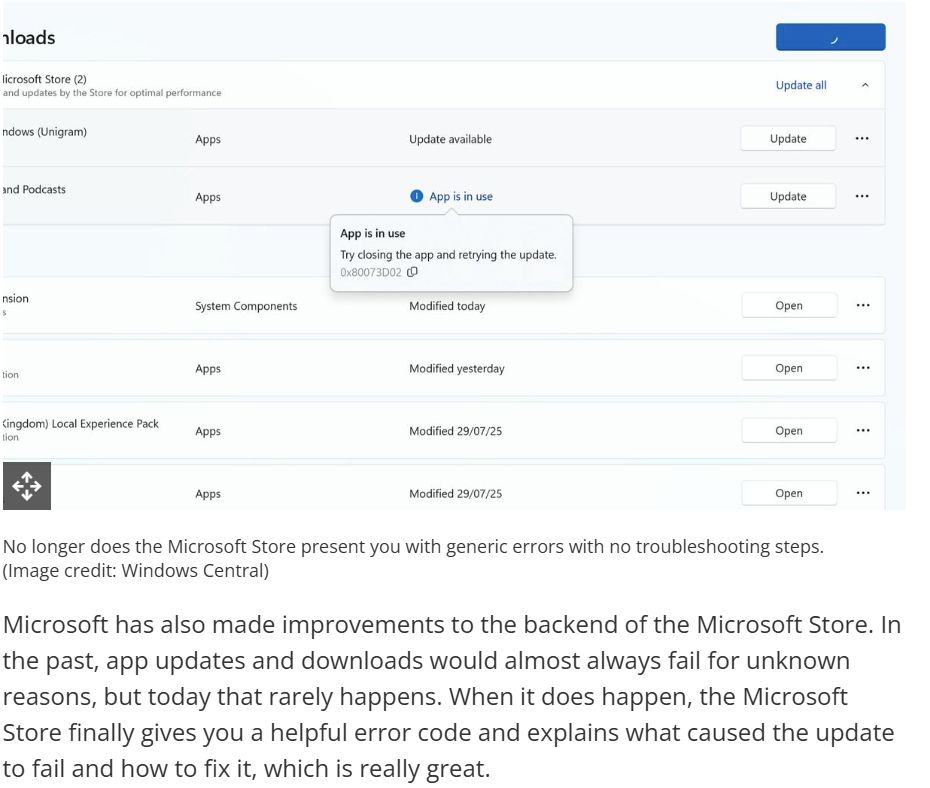The image size is (930, 788).
Task: Open more options for Modified yesterday row
Action: [863, 368]
